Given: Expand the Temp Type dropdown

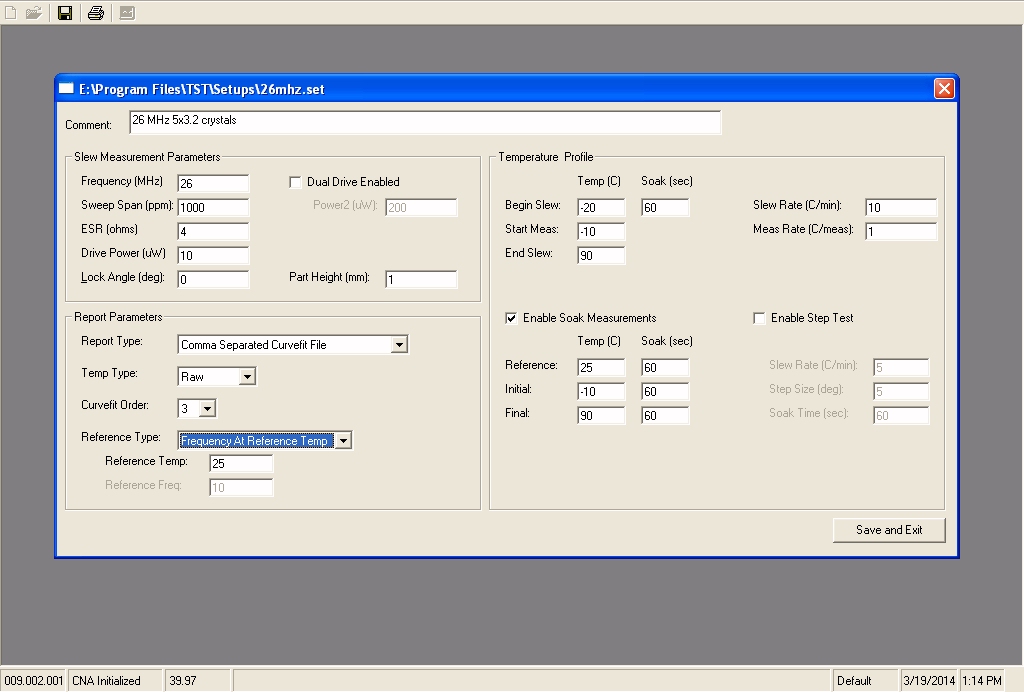Looking at the screenshot, I should (x=248, y=377).
